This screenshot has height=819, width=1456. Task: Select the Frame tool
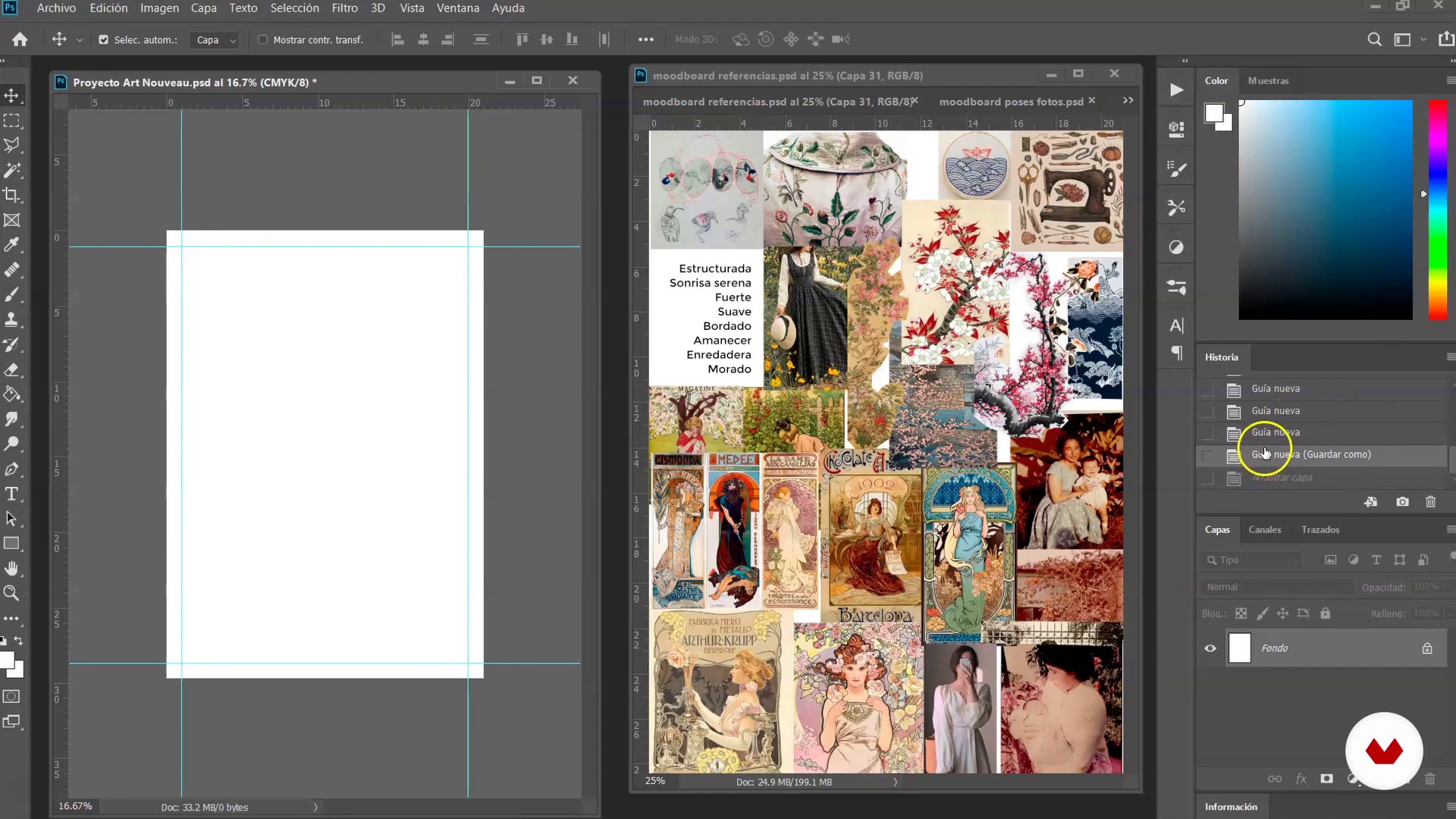click(x=12, y=220)
